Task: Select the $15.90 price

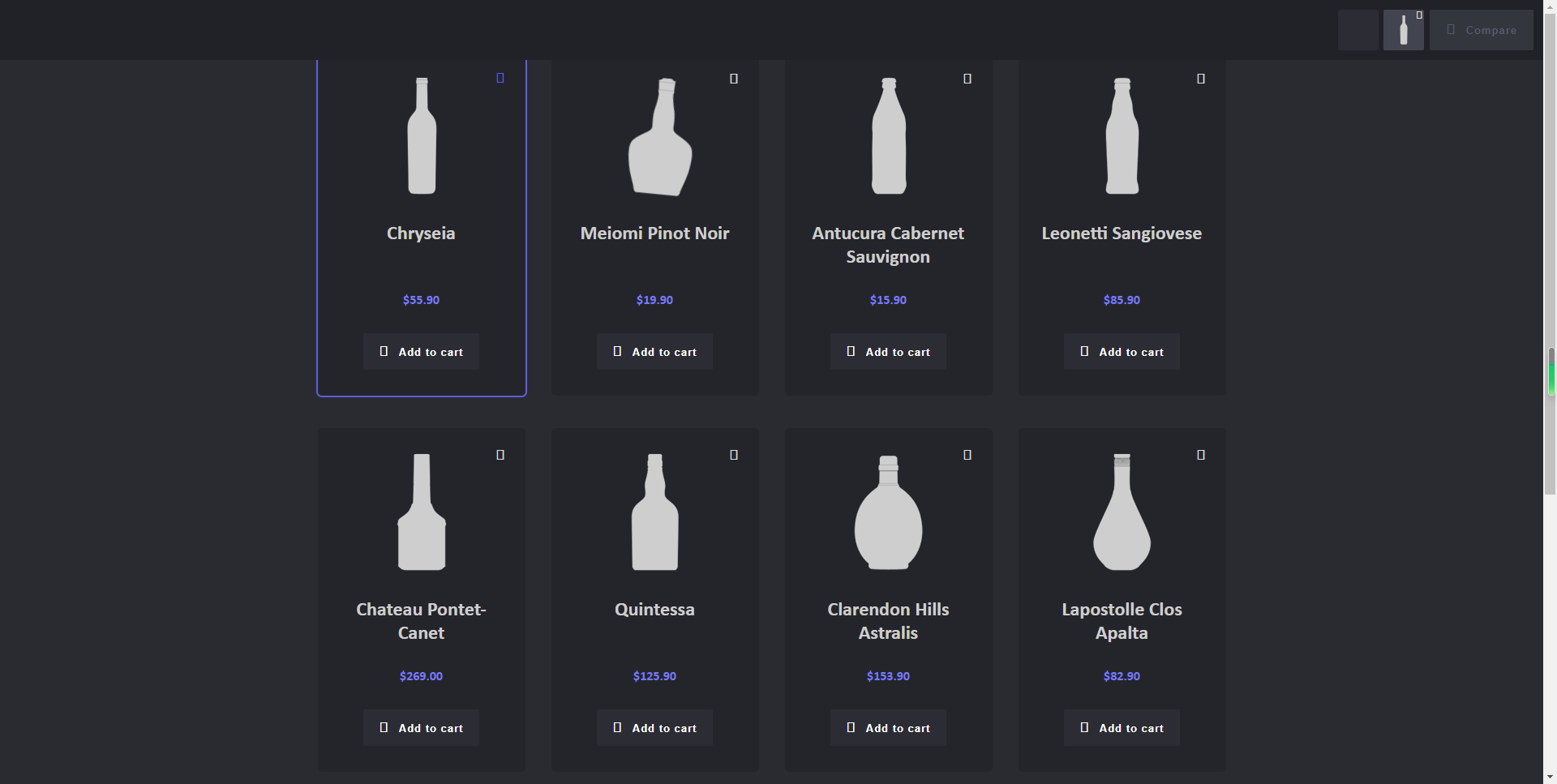Action: pos(888,300)
